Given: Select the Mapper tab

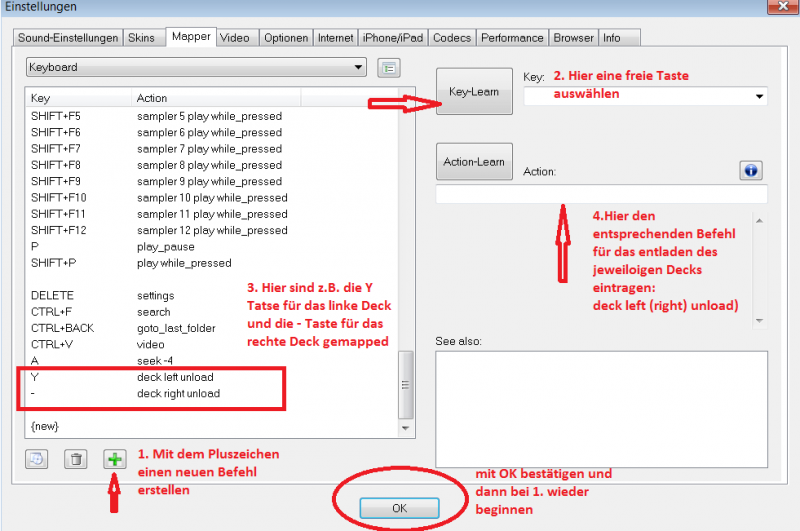Looking at the screenshot, I should point(191,37).
